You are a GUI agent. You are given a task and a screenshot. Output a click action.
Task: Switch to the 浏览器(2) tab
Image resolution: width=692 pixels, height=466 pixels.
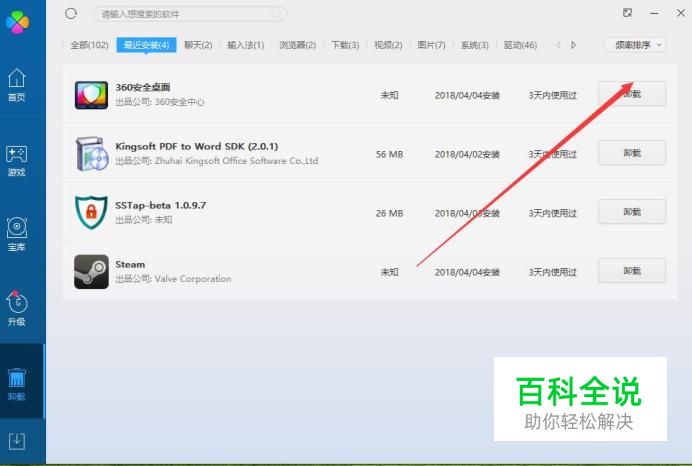pyautogui.click(x=298, y=45)
